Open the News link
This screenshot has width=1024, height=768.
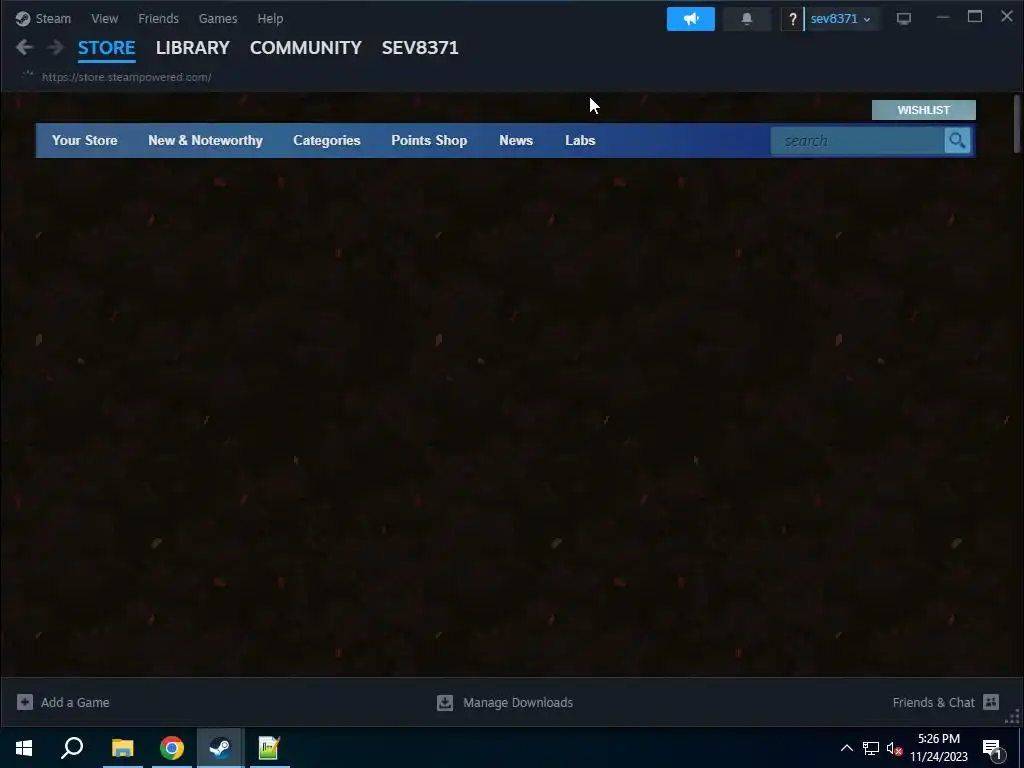coord(516,140)
